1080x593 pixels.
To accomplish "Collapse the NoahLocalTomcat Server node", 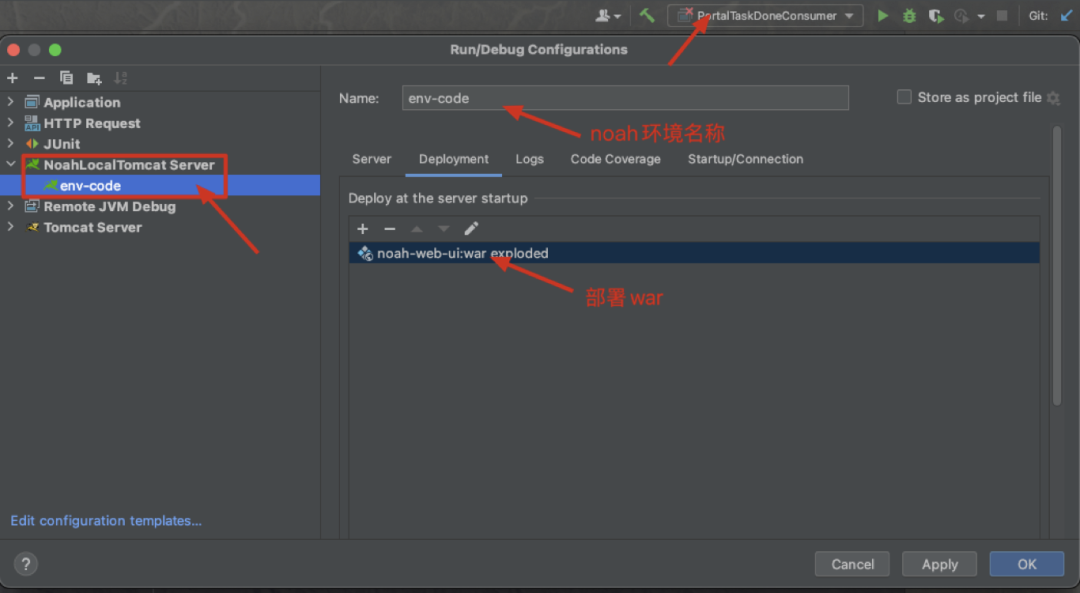I will [10, 164].
